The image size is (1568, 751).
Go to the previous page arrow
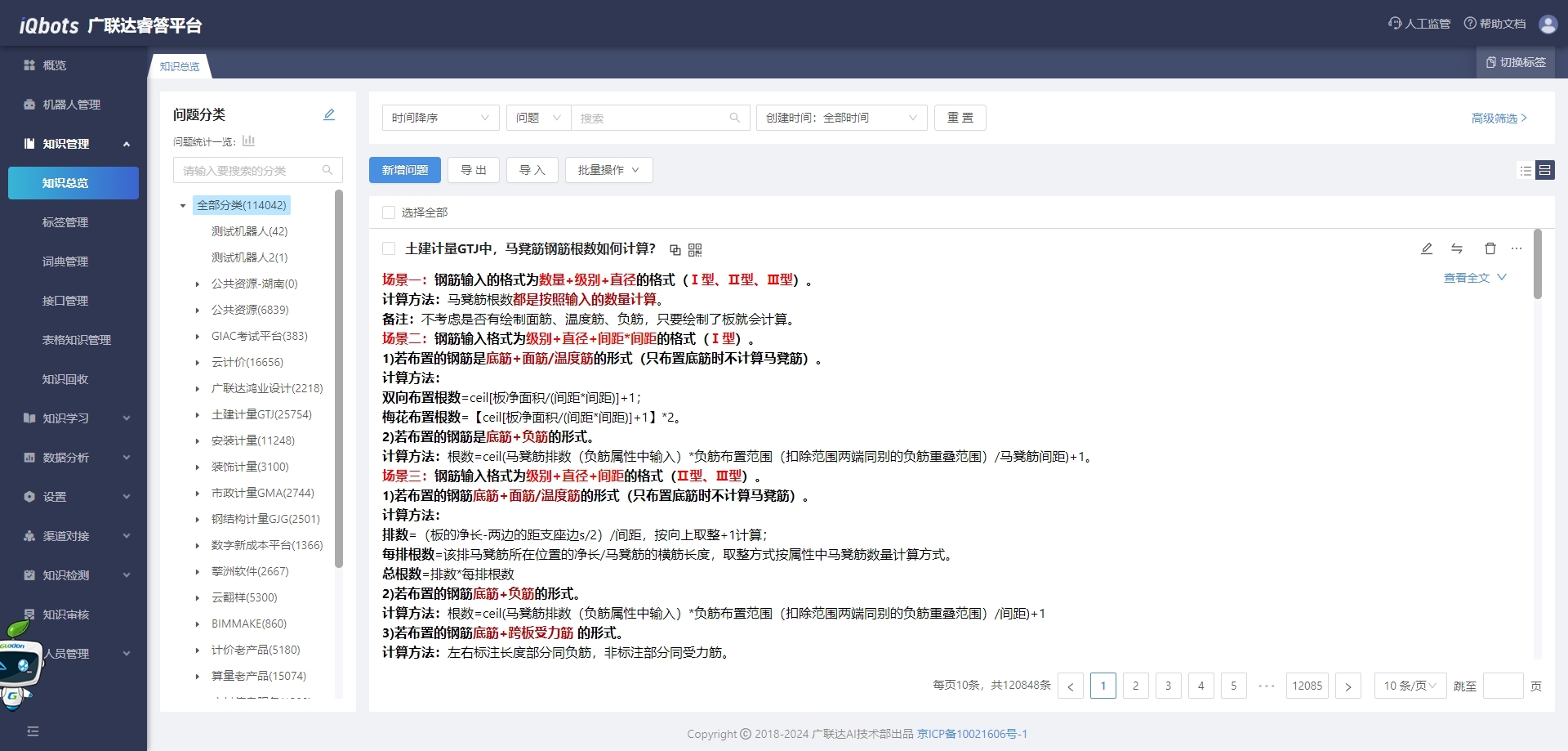1071,686
